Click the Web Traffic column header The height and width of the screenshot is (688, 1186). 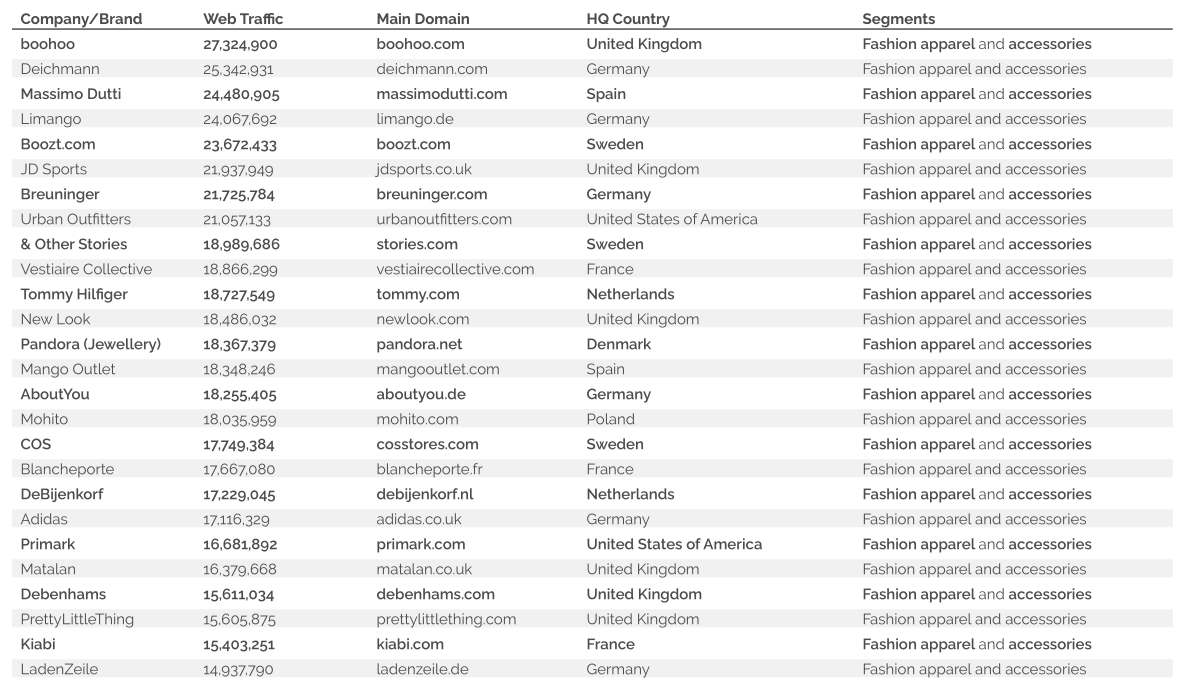click(243, 19)
